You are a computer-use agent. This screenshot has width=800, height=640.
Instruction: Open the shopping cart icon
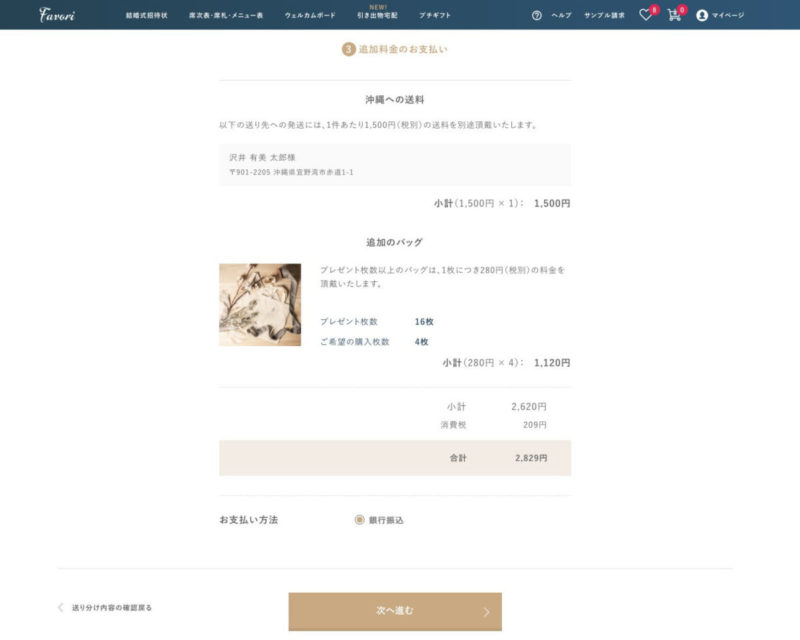(x=674, y=15)
